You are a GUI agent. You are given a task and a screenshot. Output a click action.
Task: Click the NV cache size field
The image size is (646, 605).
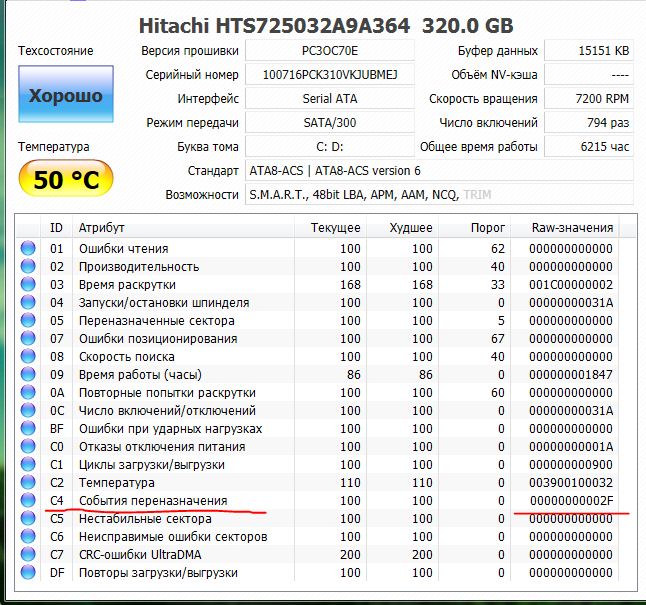click(589, 75)
